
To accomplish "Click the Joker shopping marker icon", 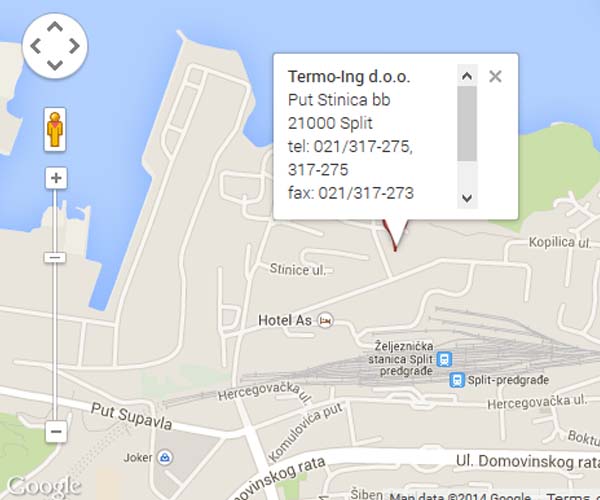I will coord(165,457).
